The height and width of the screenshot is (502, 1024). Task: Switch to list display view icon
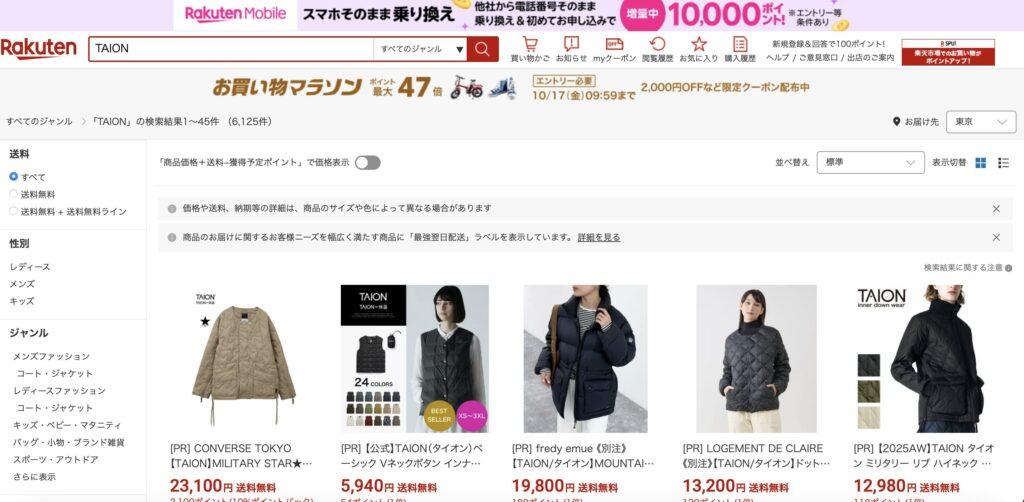click(x=1004, y=163)
